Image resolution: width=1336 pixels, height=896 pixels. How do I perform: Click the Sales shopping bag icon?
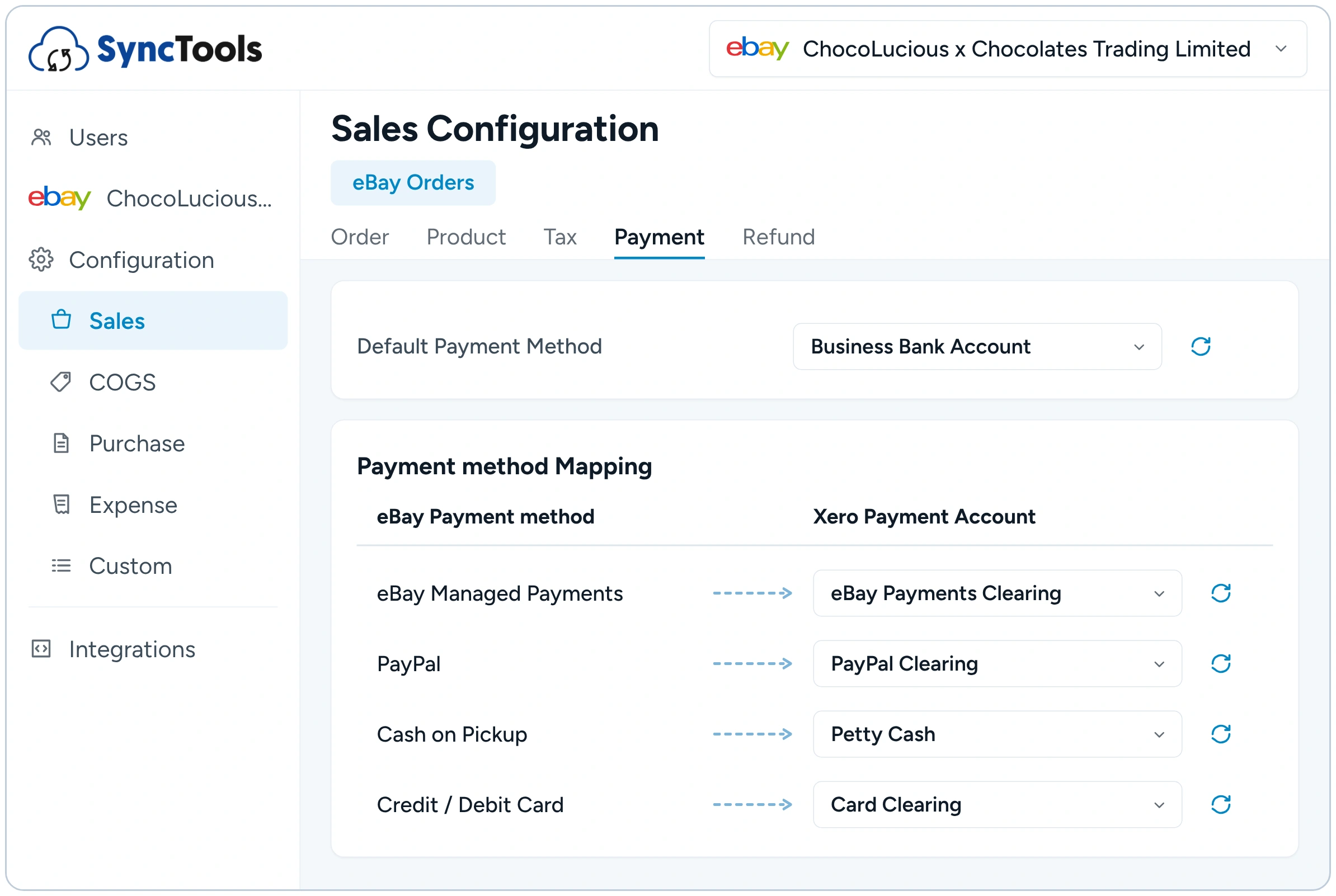coord(61,320)
